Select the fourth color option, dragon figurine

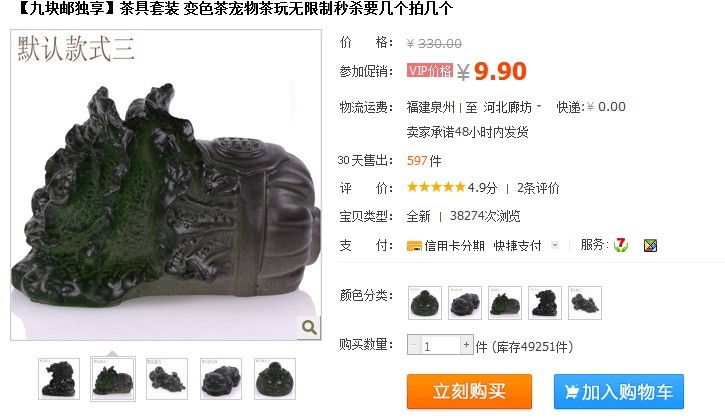[x=545, y=303]
